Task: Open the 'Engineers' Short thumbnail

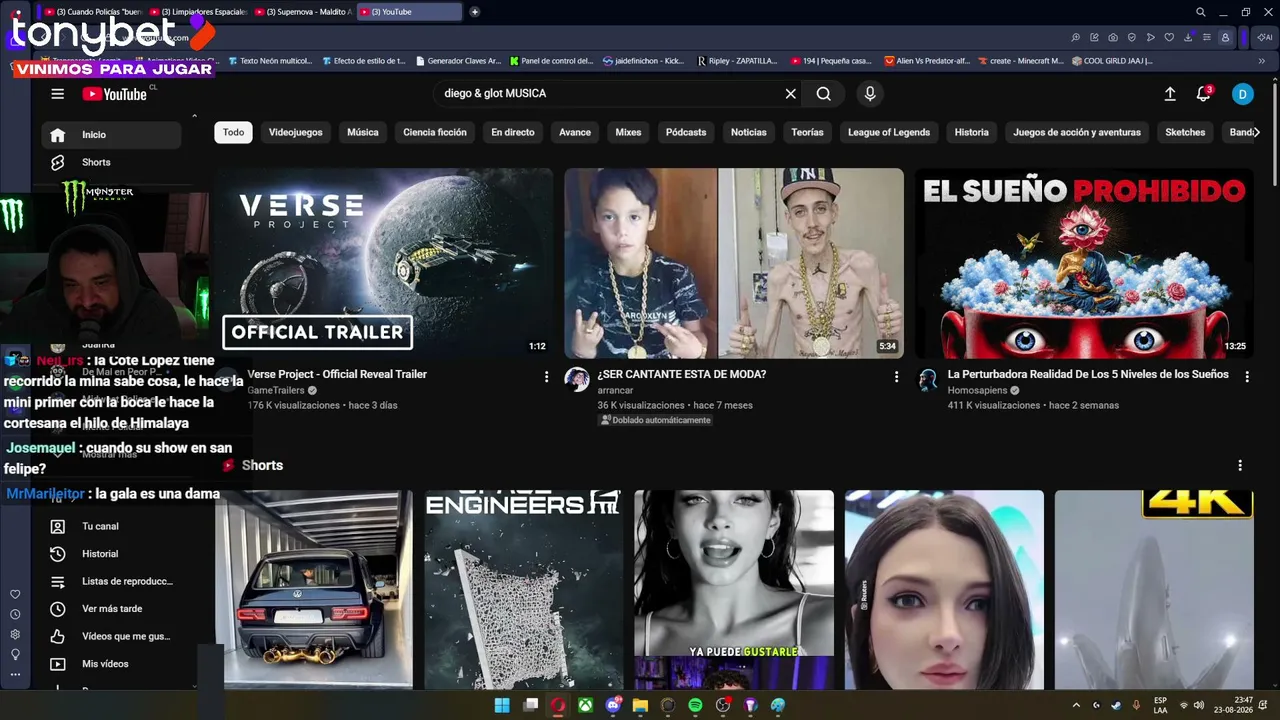Action: point(524,590)
